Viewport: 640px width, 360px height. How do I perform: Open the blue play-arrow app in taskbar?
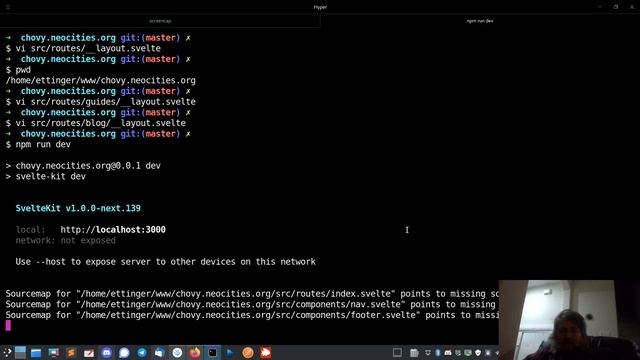230,353
